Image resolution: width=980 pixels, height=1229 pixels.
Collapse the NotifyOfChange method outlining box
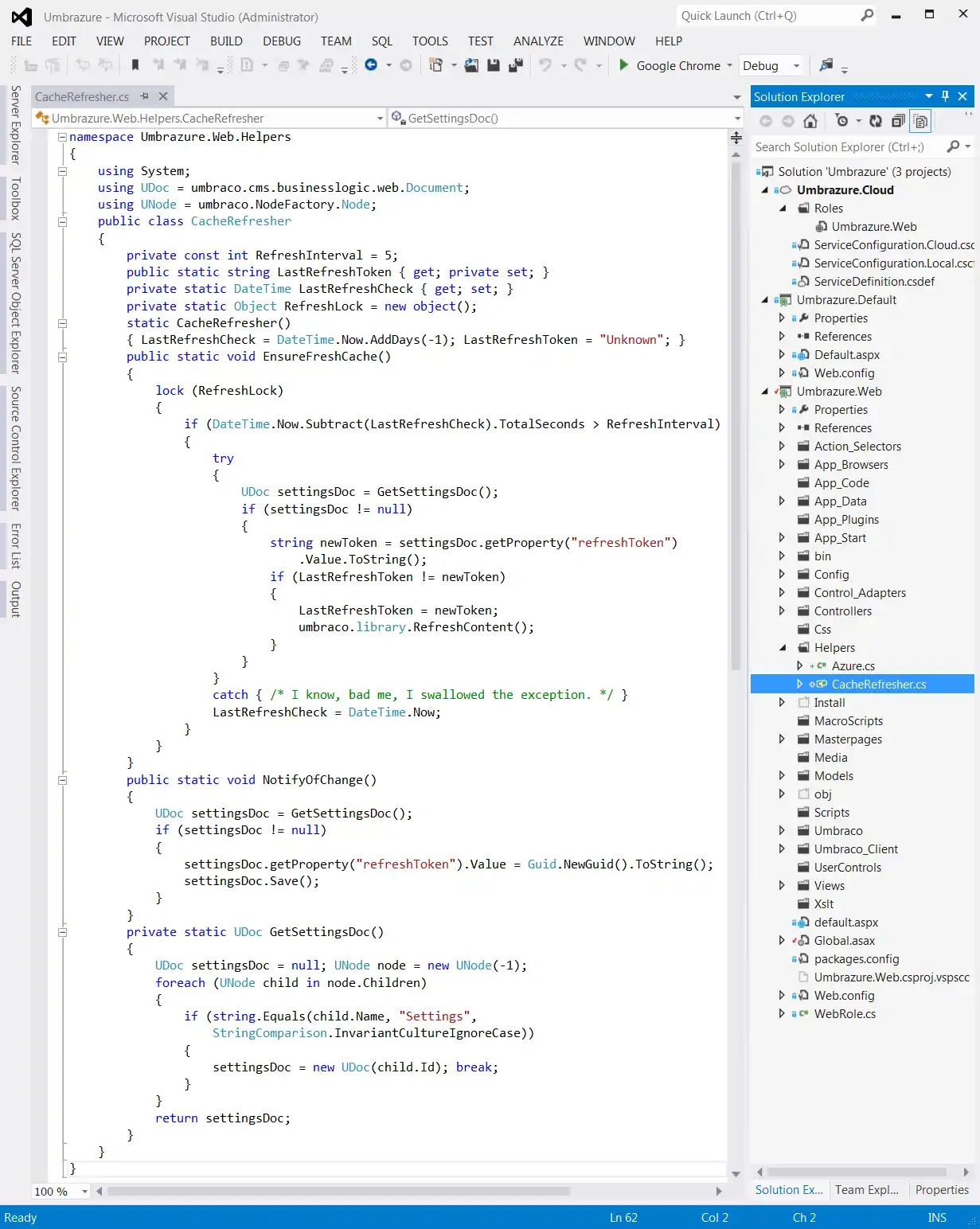click(62, 780)
